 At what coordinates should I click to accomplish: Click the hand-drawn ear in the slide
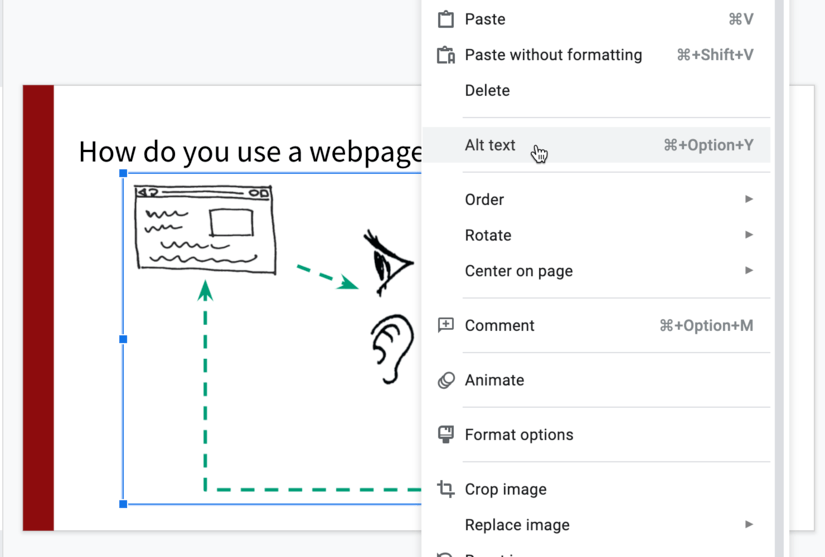(392, 347)
